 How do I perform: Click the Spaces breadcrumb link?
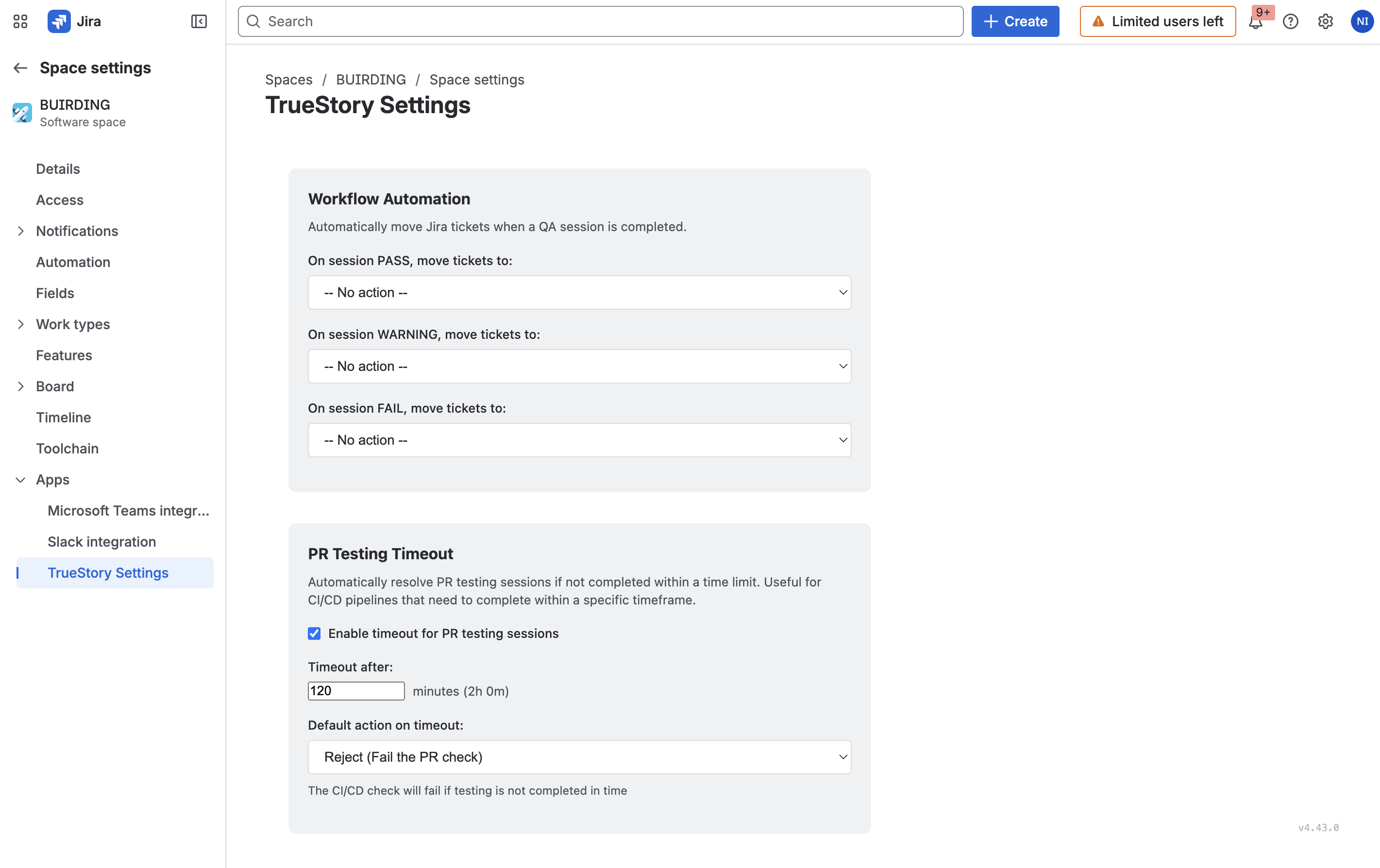point(289,80)
